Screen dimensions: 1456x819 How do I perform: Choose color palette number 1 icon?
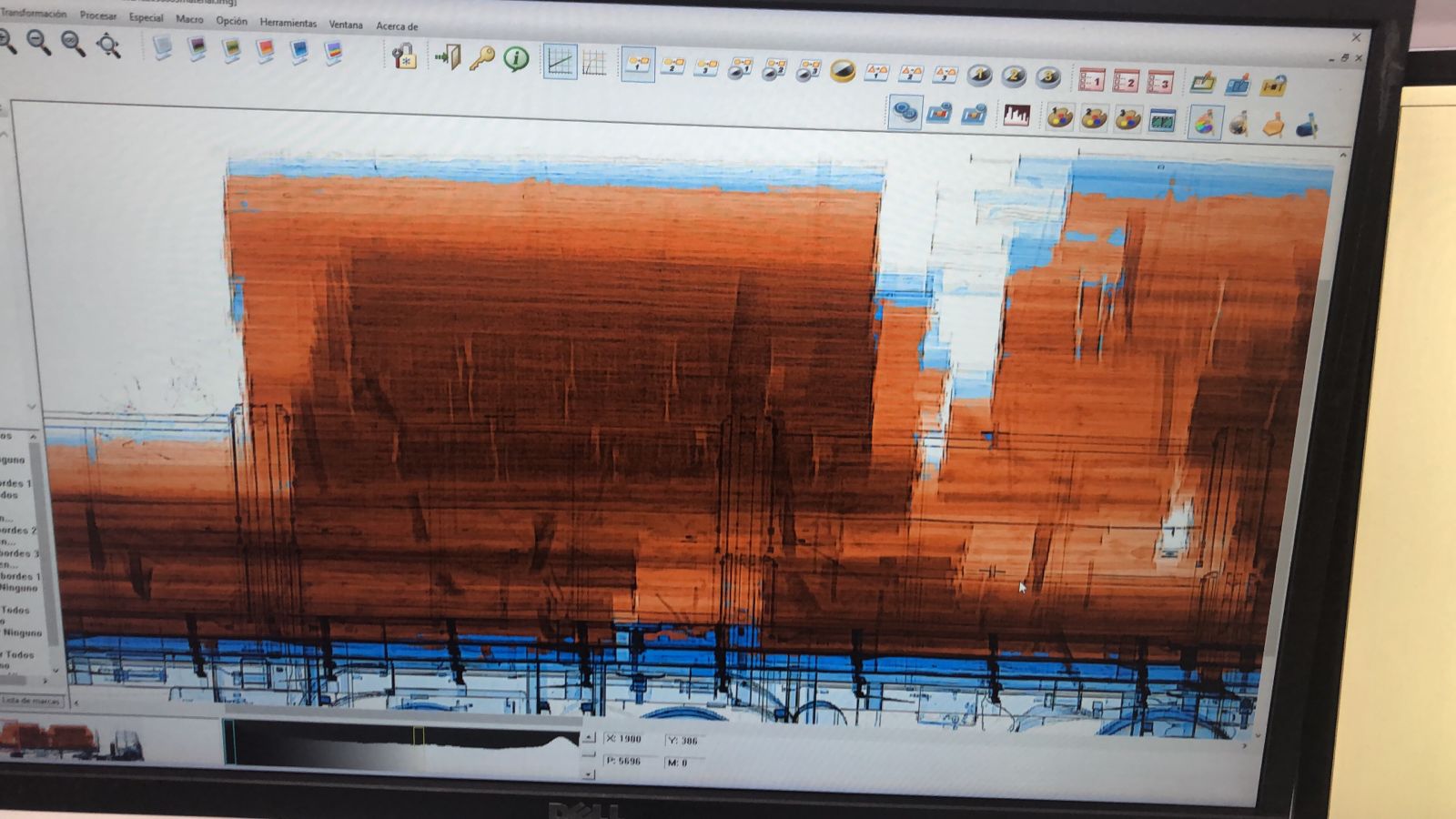click(1059, 117)
